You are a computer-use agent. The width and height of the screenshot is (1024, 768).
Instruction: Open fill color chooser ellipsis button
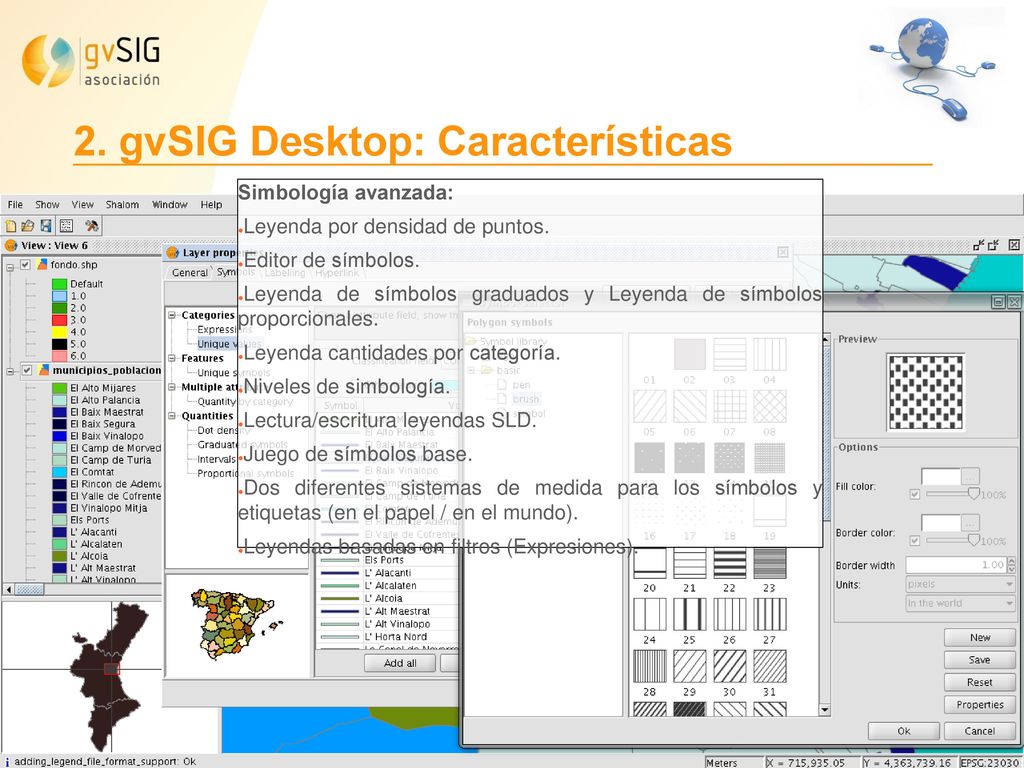970,477
